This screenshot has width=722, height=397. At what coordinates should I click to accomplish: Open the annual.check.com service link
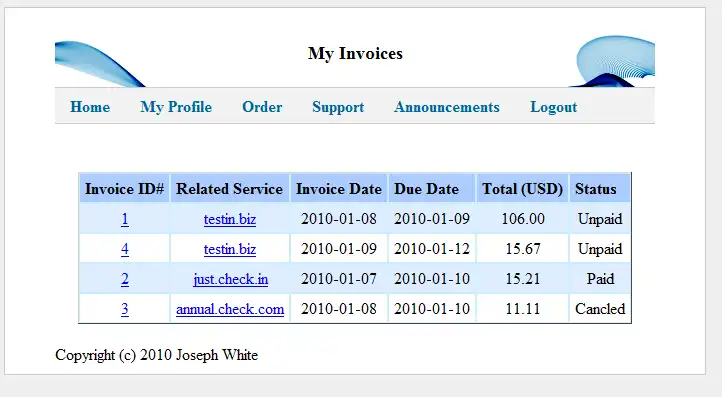(230, 309)
